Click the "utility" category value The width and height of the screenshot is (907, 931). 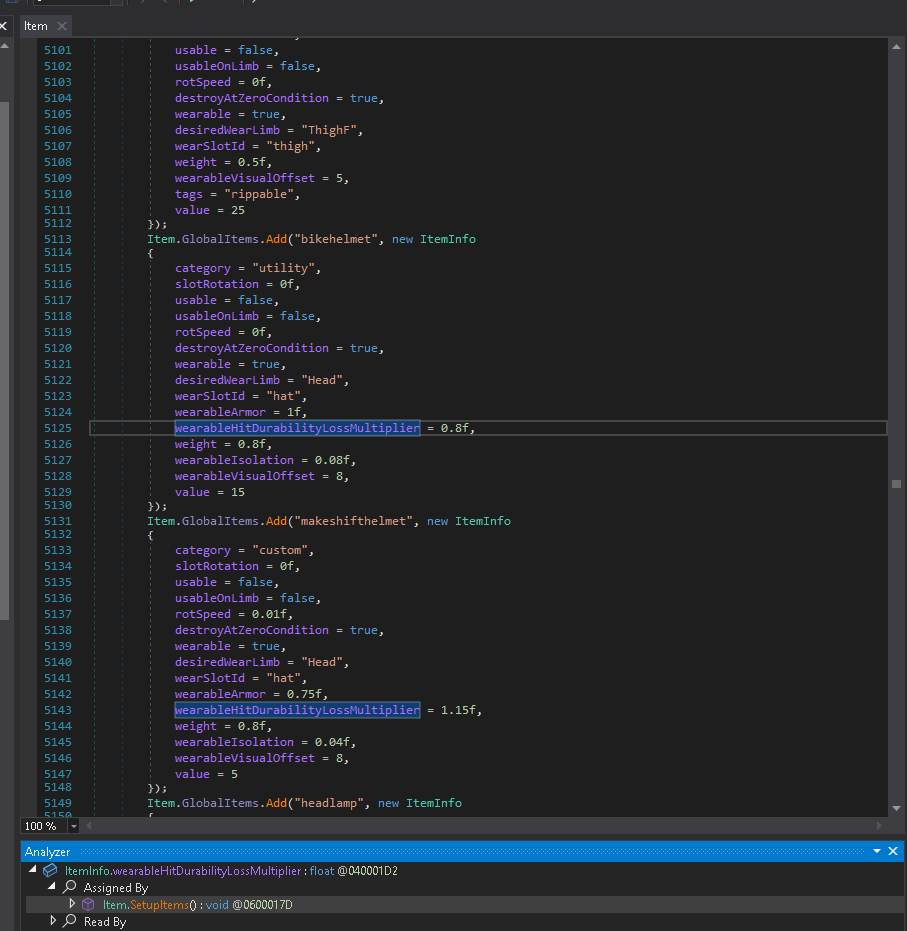(x=284, y=268)
